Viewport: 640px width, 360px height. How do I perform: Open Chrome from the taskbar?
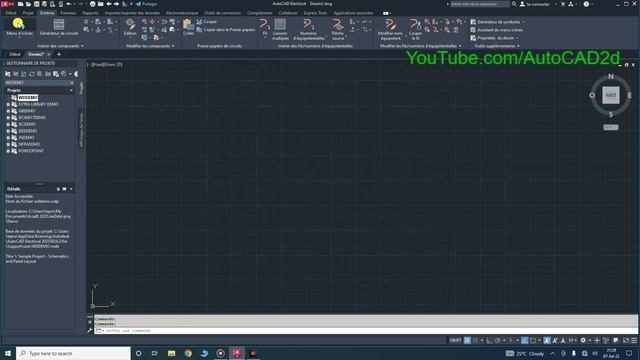[188, 353]
